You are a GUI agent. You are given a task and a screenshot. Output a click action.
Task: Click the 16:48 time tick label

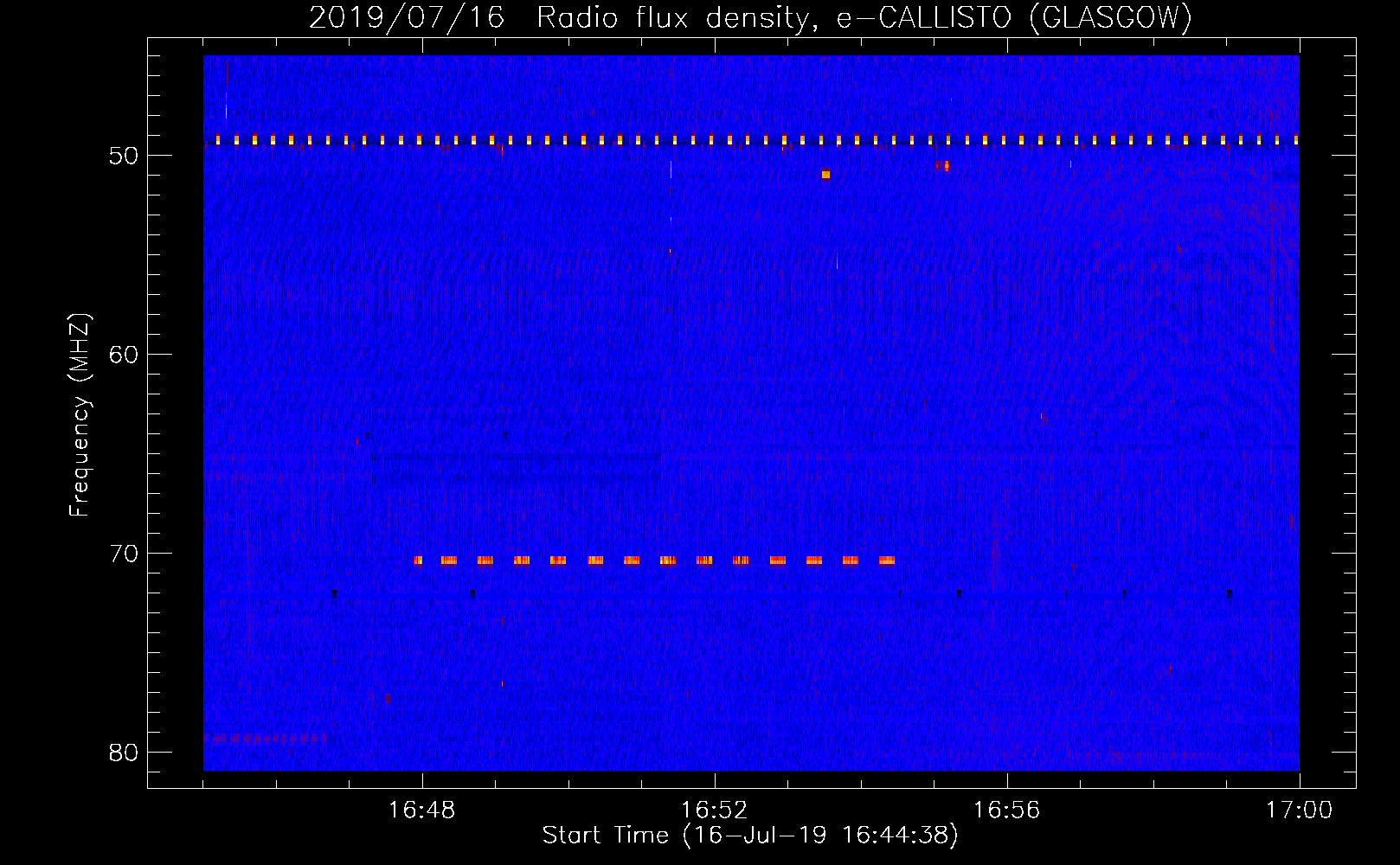point(422,811)
